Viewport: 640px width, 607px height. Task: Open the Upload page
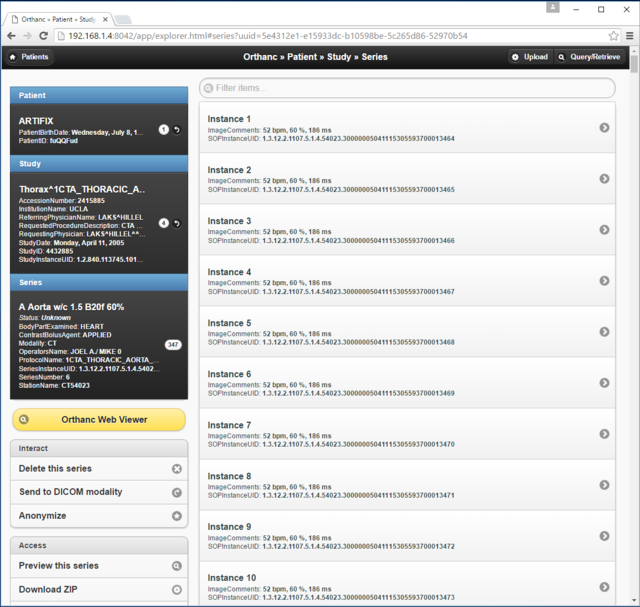coord(529,57)
